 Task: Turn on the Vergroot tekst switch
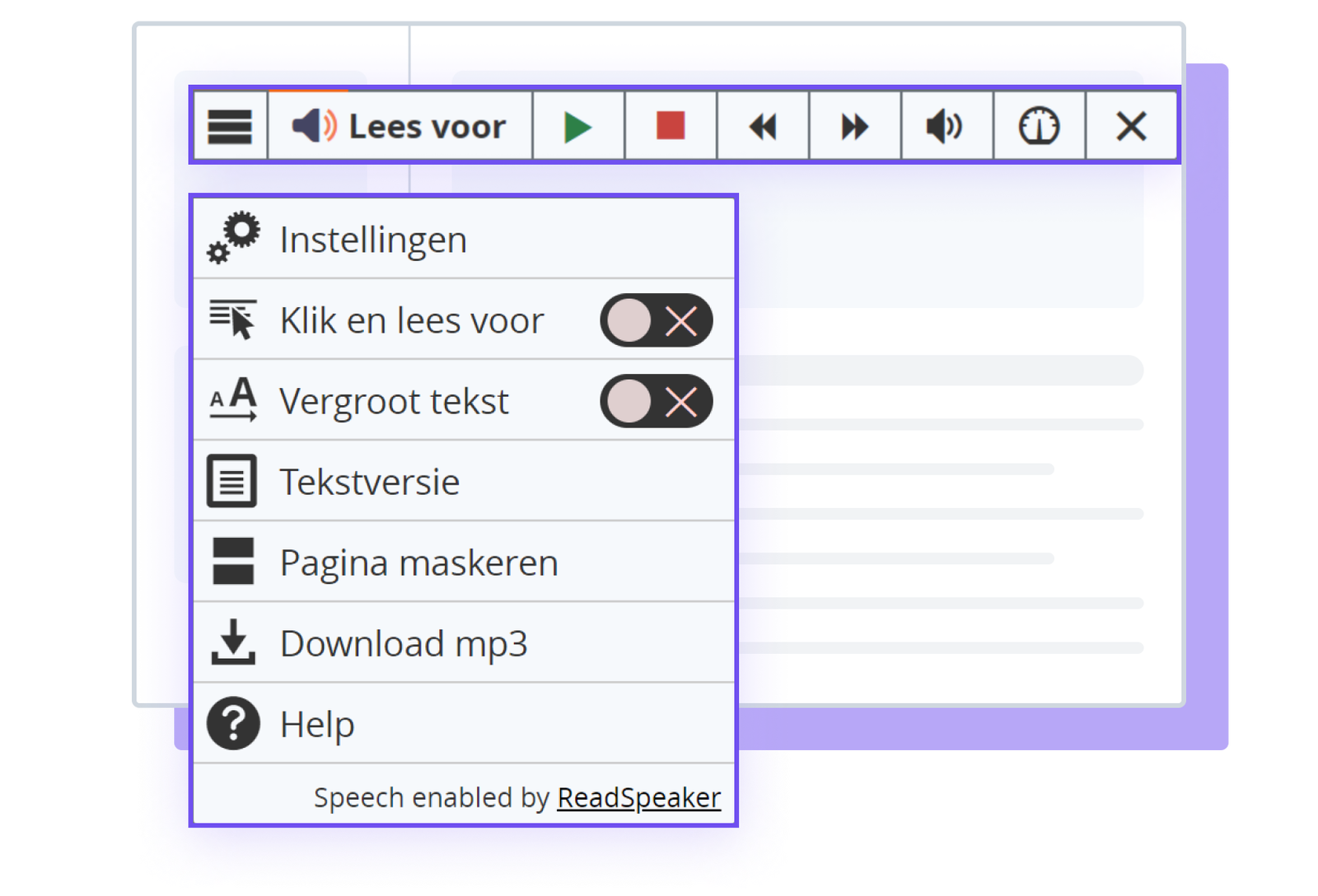coord(656,401)
